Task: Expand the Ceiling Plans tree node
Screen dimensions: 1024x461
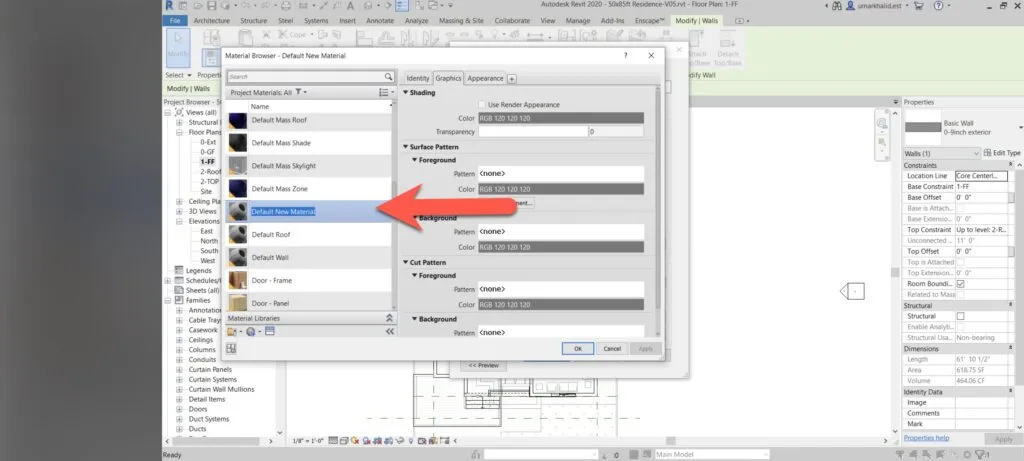Action: click(180, 202)
